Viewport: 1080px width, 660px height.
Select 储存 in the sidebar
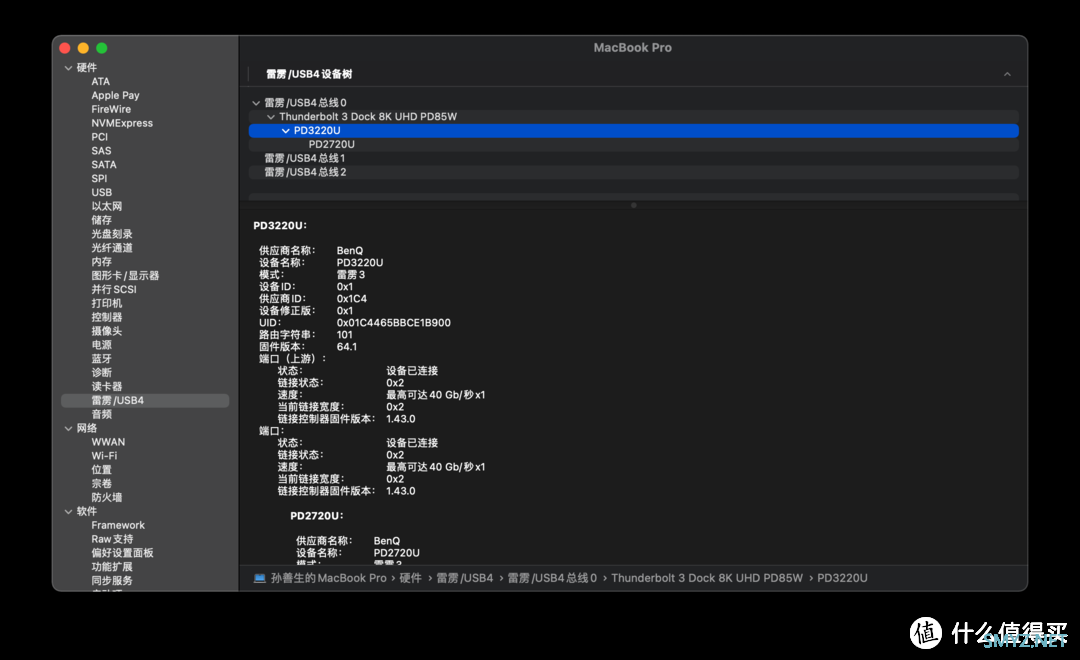point(101,220)
